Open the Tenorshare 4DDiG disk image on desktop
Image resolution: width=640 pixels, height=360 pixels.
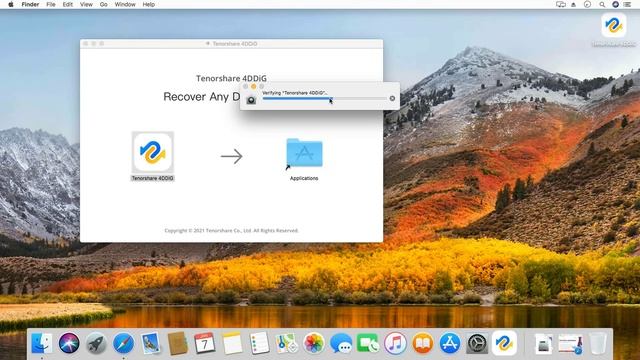click(613, 25)
